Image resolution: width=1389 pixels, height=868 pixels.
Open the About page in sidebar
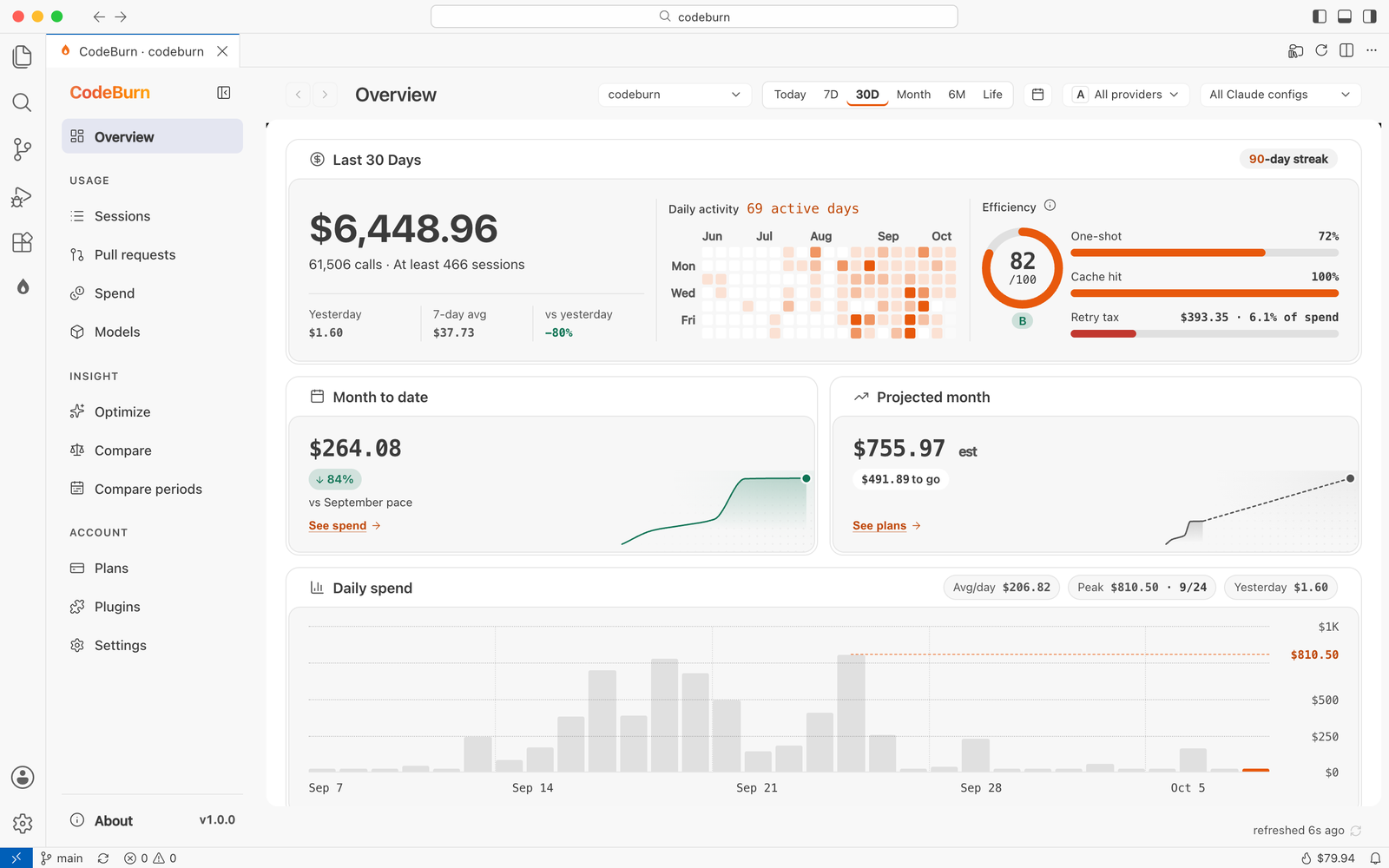coord(152,820)
